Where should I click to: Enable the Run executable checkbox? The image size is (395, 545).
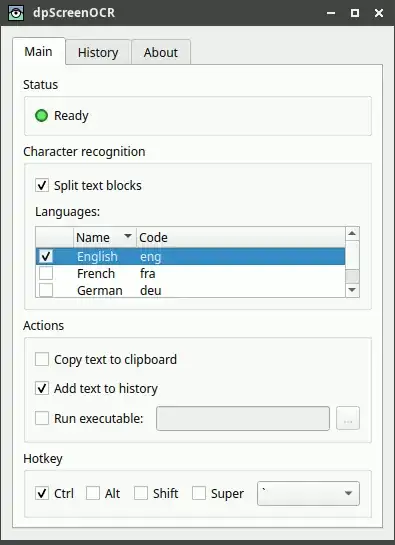click(42, 418)
